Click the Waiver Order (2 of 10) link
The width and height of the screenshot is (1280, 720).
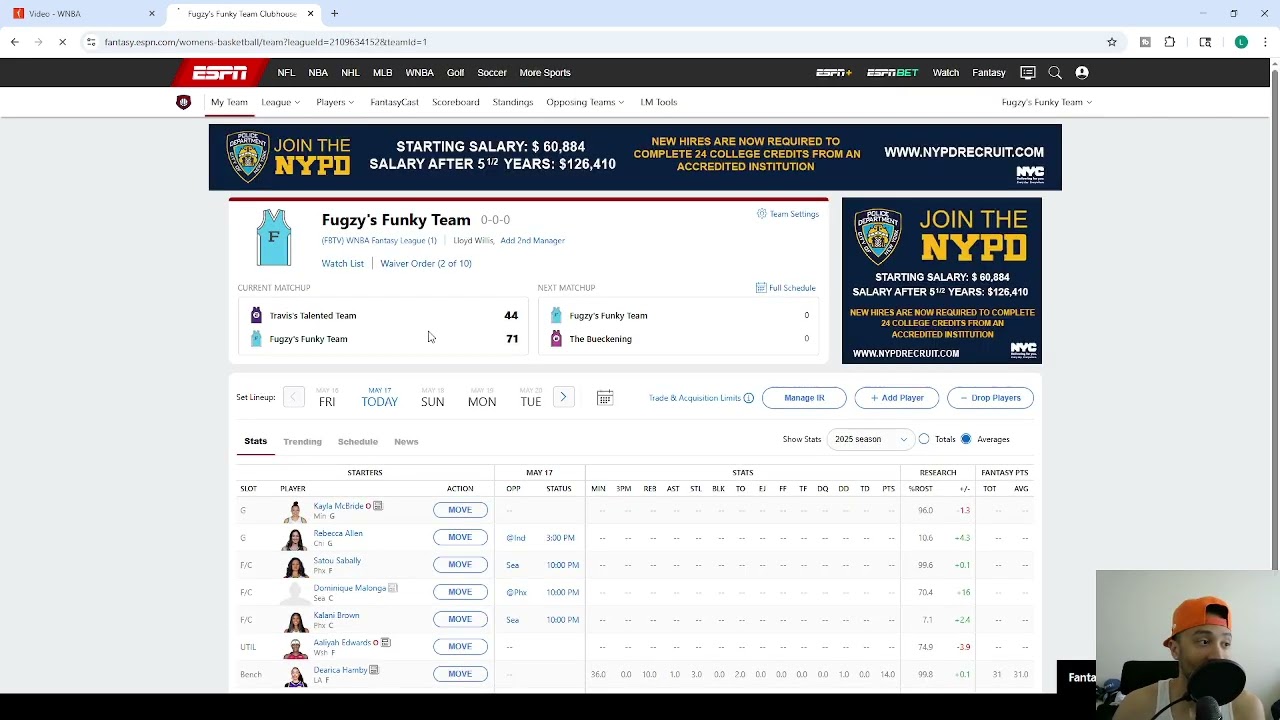tap(425, 263)
